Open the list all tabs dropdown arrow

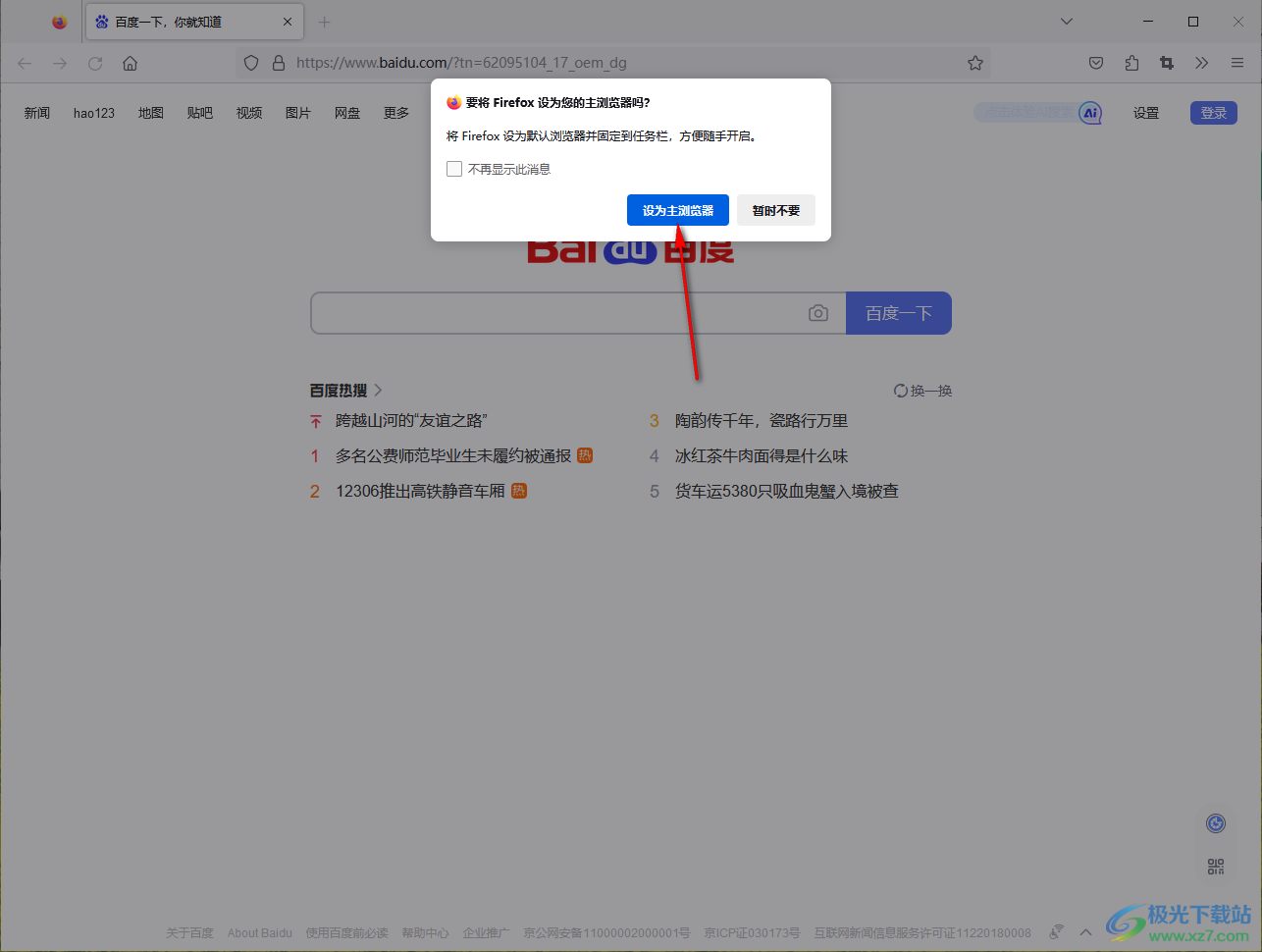point(1067,22)
